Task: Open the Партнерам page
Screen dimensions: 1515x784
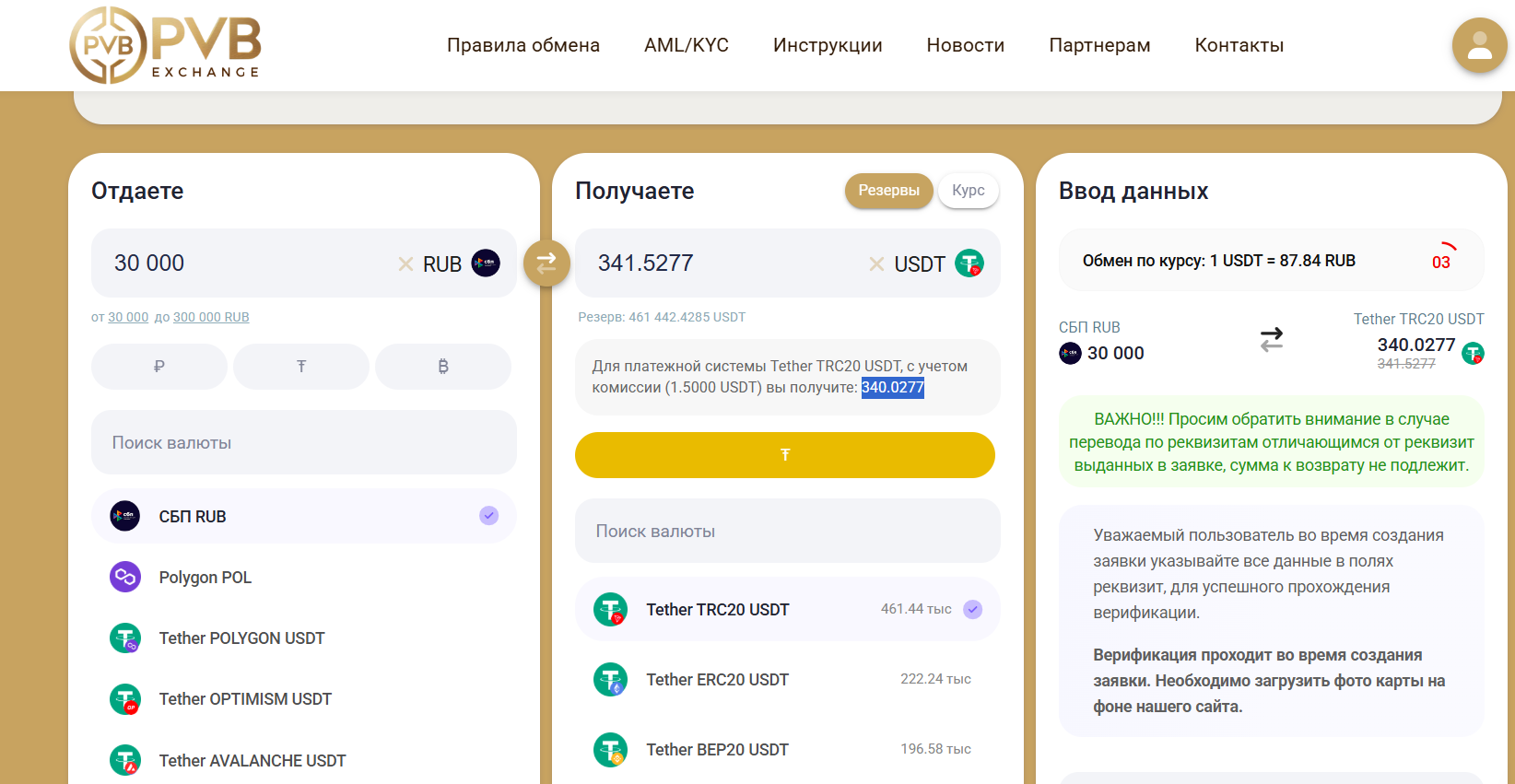Action: (x=1100, y=45)
